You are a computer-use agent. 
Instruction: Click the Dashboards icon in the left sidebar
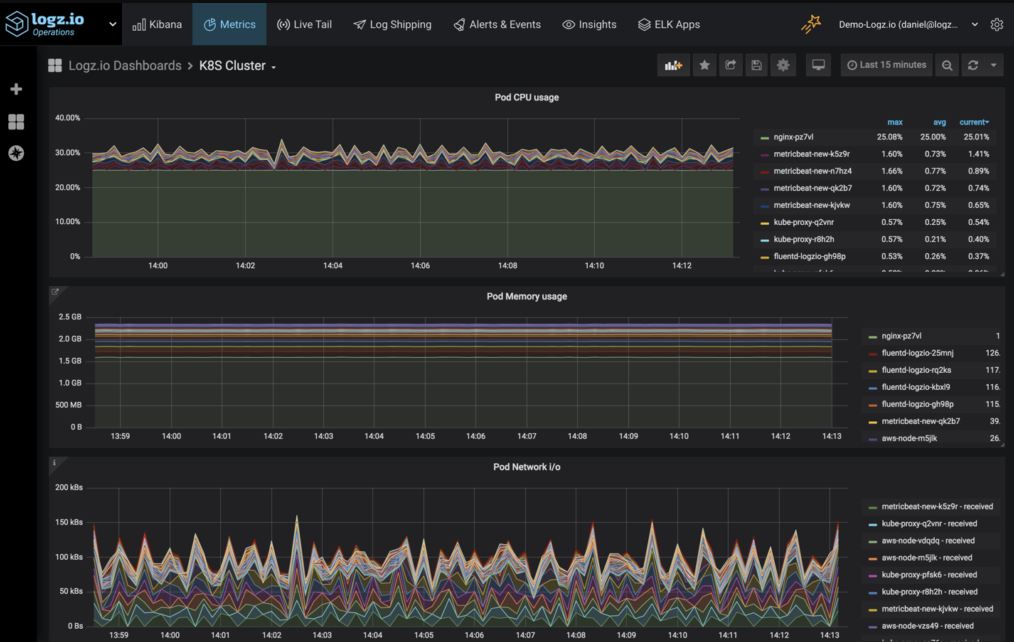pyautogui.click(x=16, y=122)
